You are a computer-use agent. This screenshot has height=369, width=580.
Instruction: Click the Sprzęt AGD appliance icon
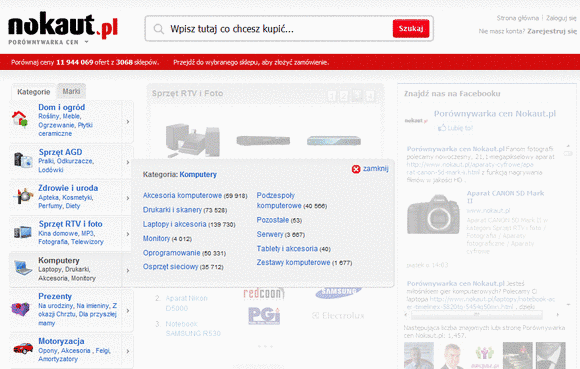click(x=23, y=160)
